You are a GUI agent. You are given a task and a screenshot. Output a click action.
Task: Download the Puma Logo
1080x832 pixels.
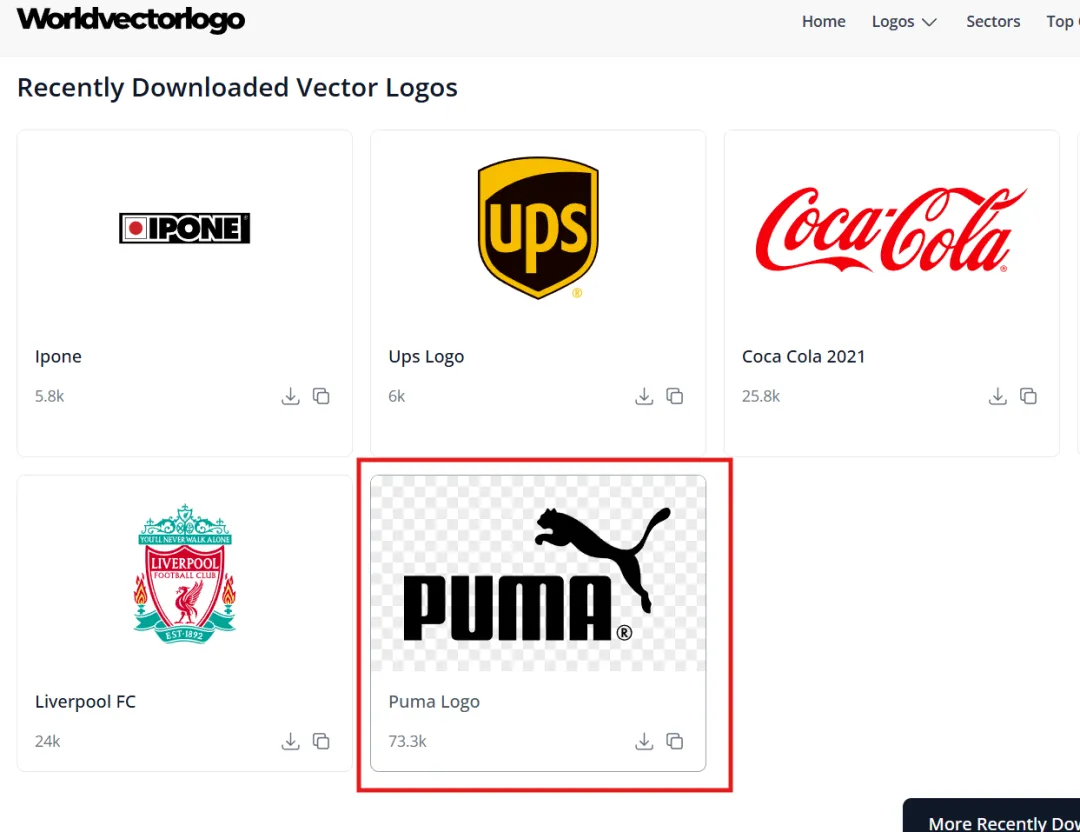pyautogui.click(x=644, y=741)
